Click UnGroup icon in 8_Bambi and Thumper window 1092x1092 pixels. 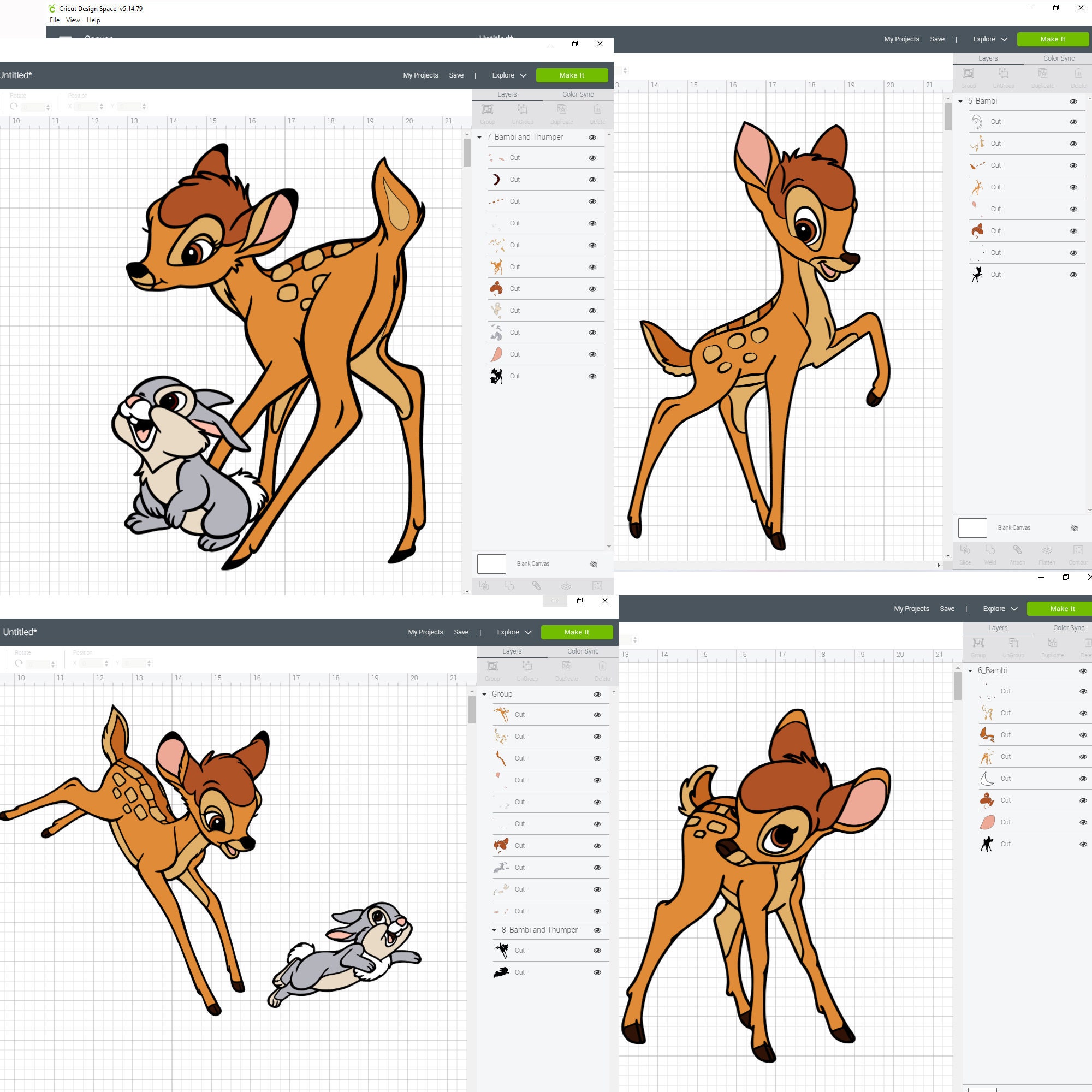[527, 666]
